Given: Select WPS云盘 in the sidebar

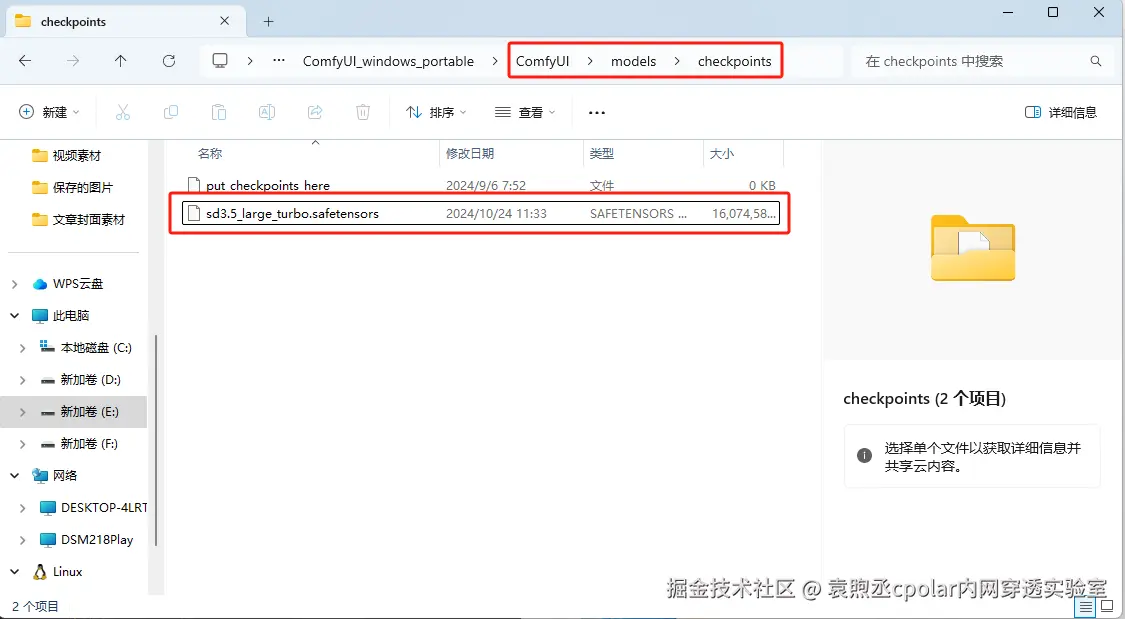Looking at the screenshot, I should click(77, 284).
